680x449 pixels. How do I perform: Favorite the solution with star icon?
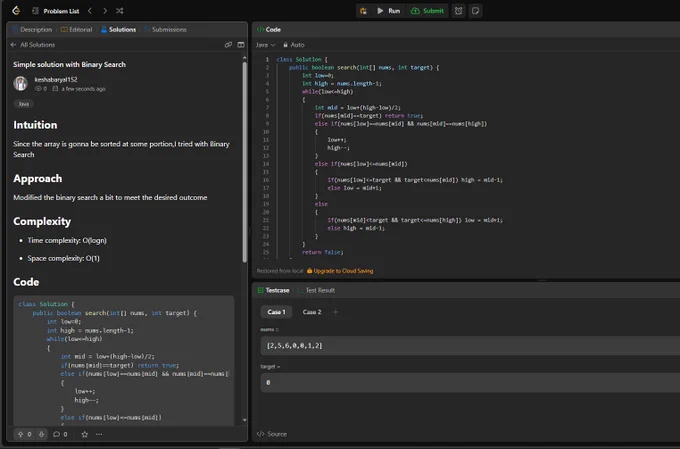(85, 434)
